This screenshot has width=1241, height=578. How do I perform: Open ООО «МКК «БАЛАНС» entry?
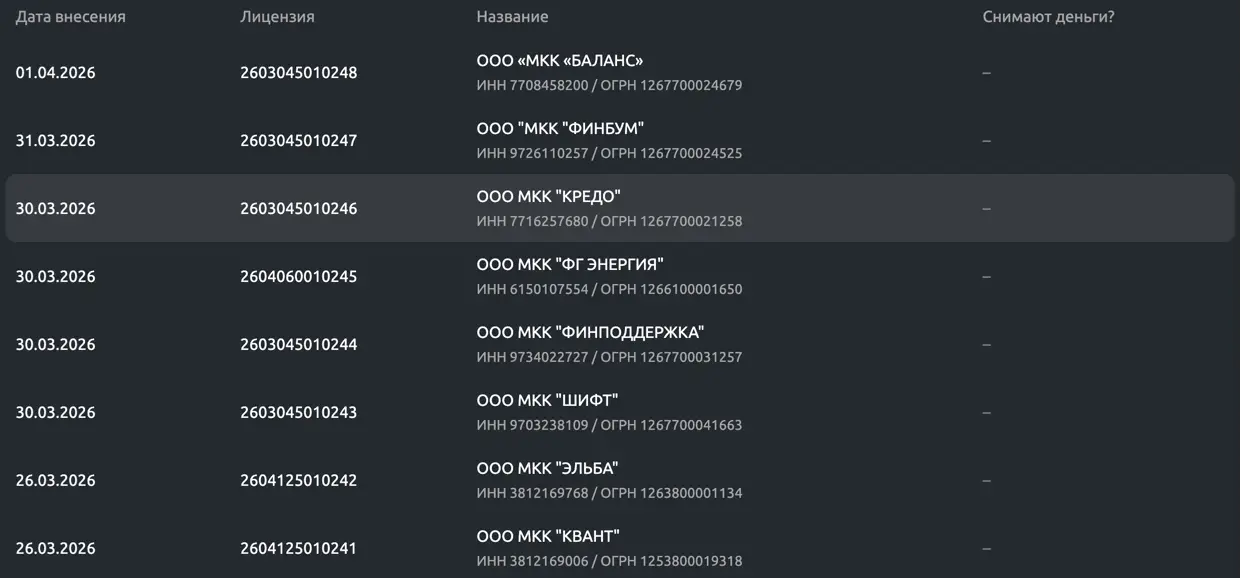tap(559, 61)
